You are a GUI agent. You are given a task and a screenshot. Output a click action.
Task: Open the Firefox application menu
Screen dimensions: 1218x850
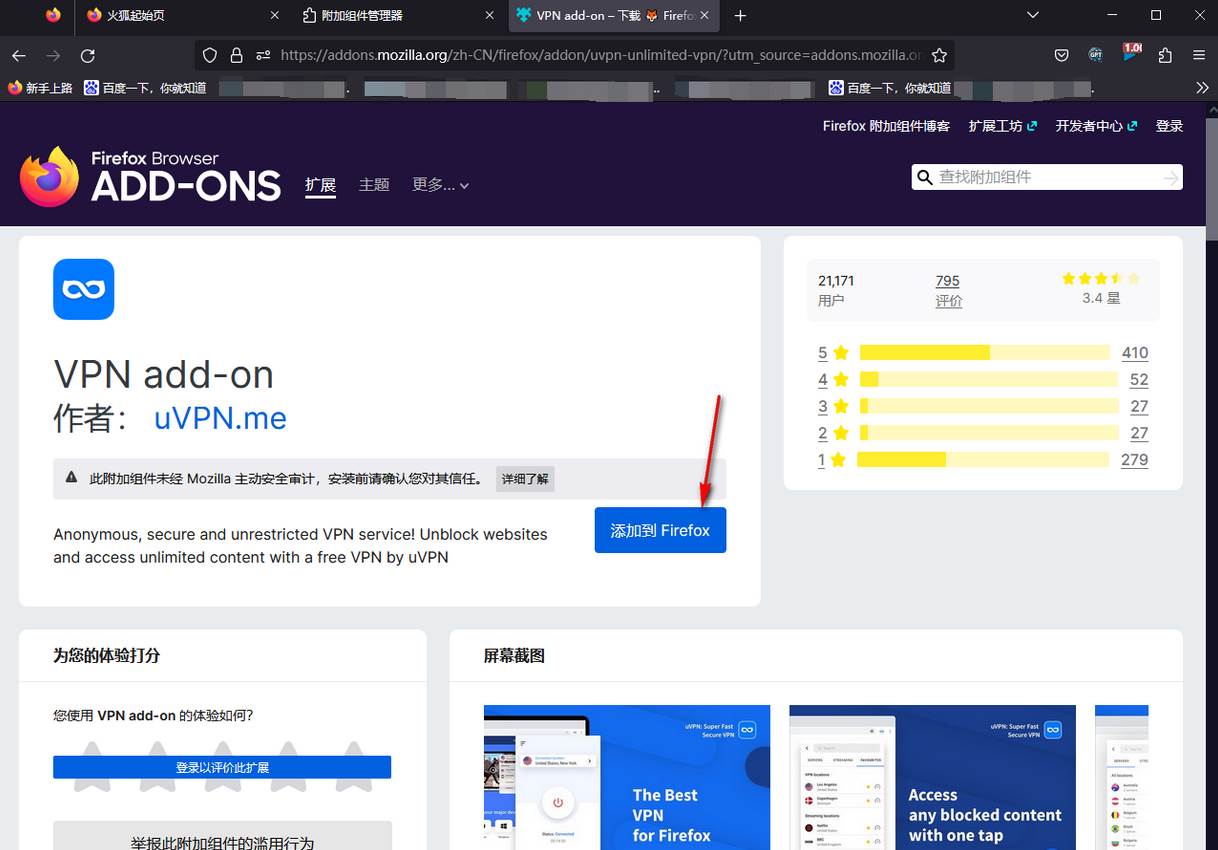tap(1199, 56)
